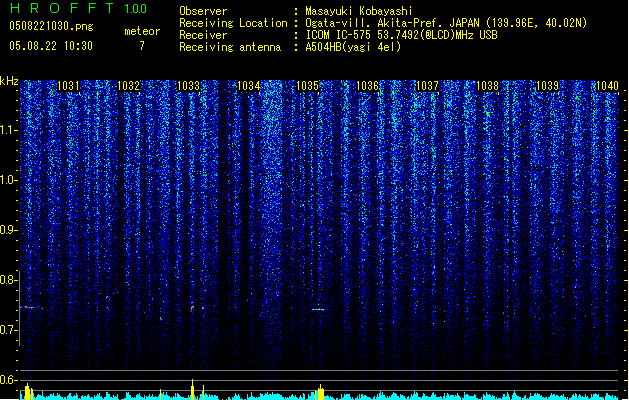The height and width of the screenshot is (400, 629).
Task: Click the 1033 time marker
Action: (188, 85)
